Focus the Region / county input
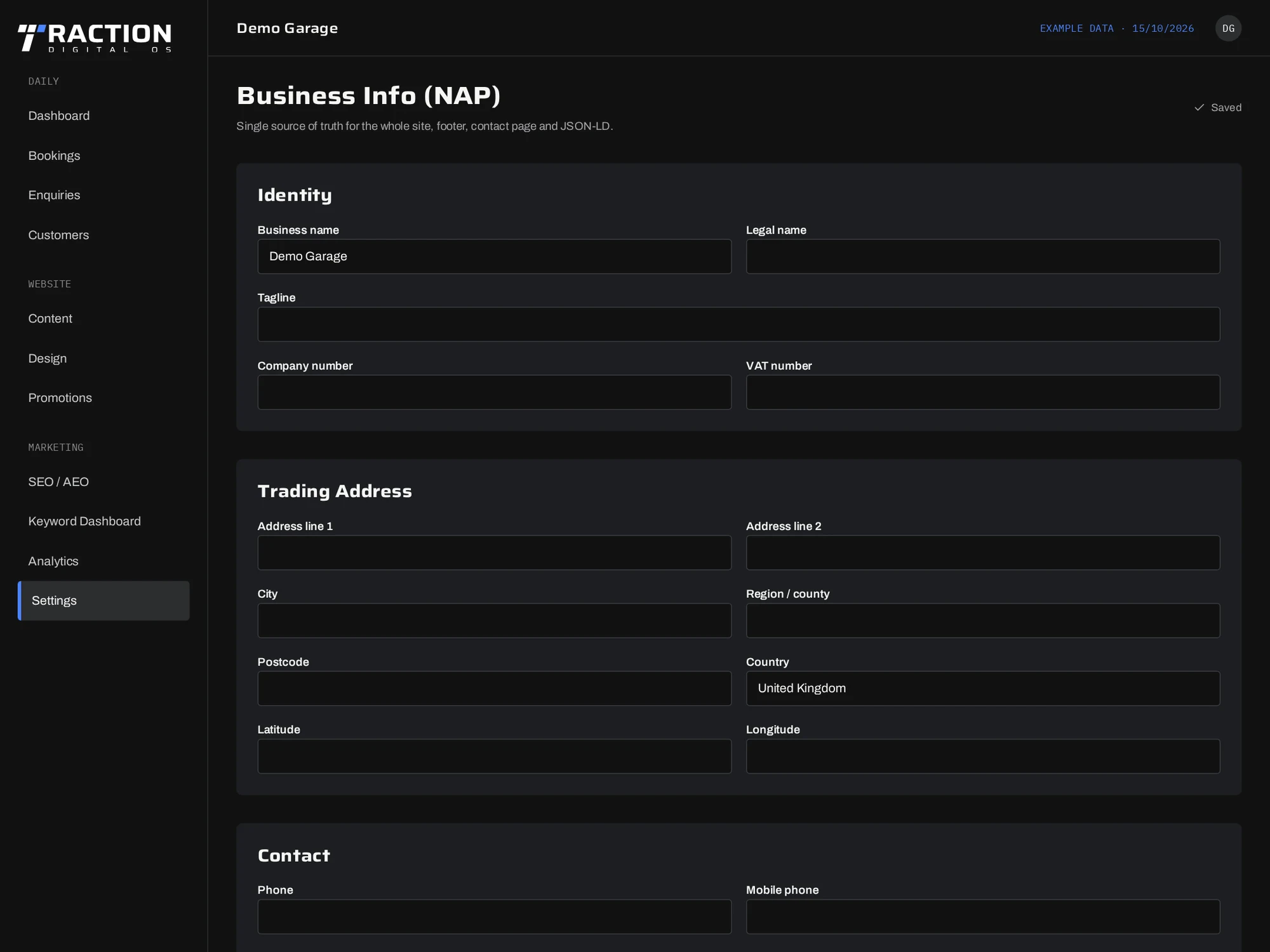 point(983,621)
